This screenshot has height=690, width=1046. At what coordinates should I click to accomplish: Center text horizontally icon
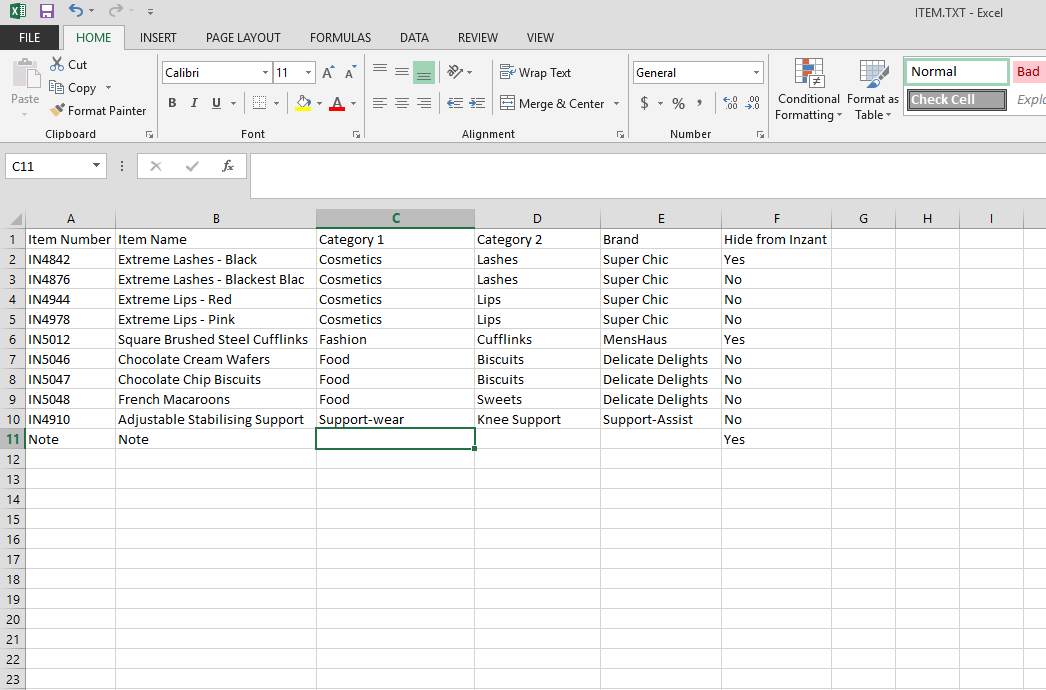[x=402, y=103]
